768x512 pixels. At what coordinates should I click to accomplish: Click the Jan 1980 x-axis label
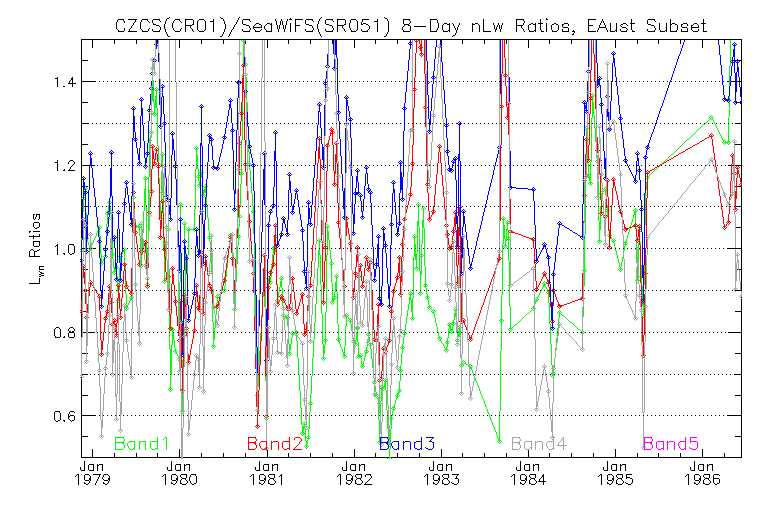[x=179, y=473]
